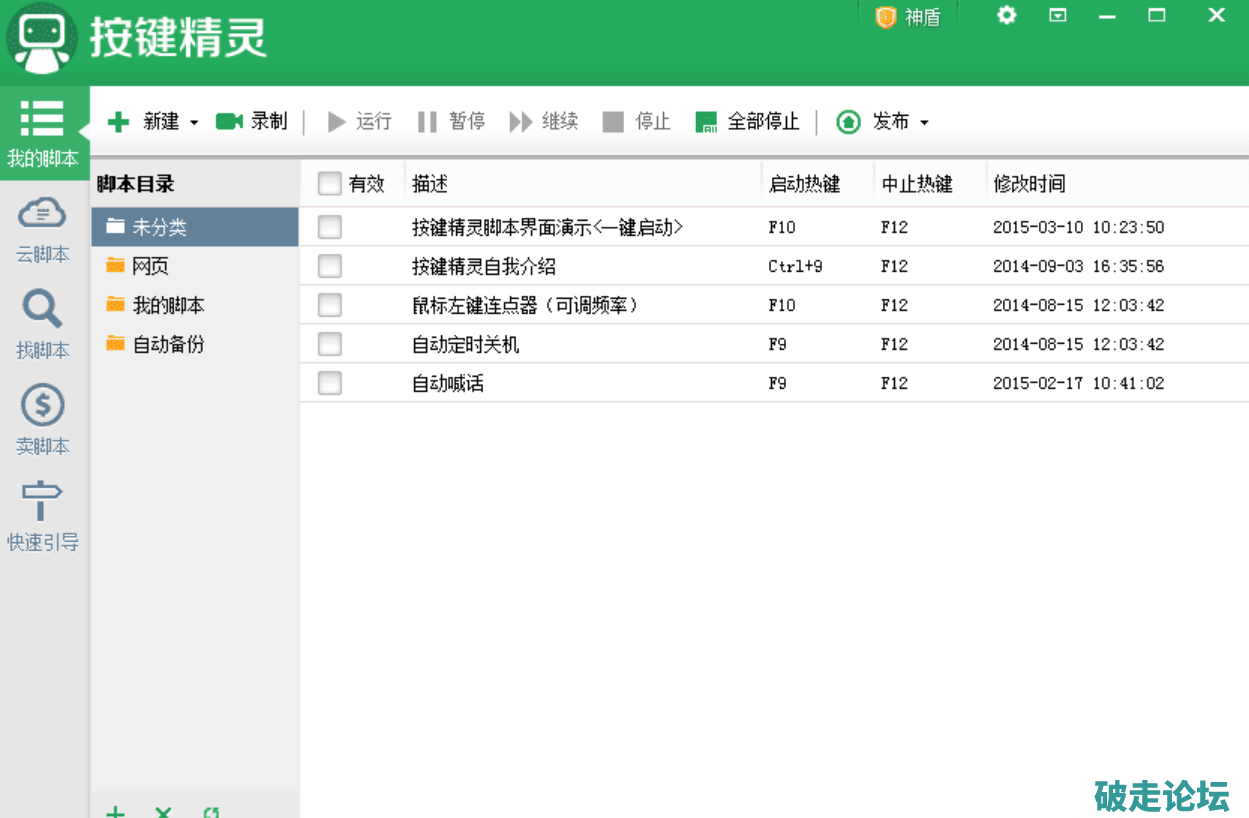Click the 神盾 shield icon

coord(885,17)
